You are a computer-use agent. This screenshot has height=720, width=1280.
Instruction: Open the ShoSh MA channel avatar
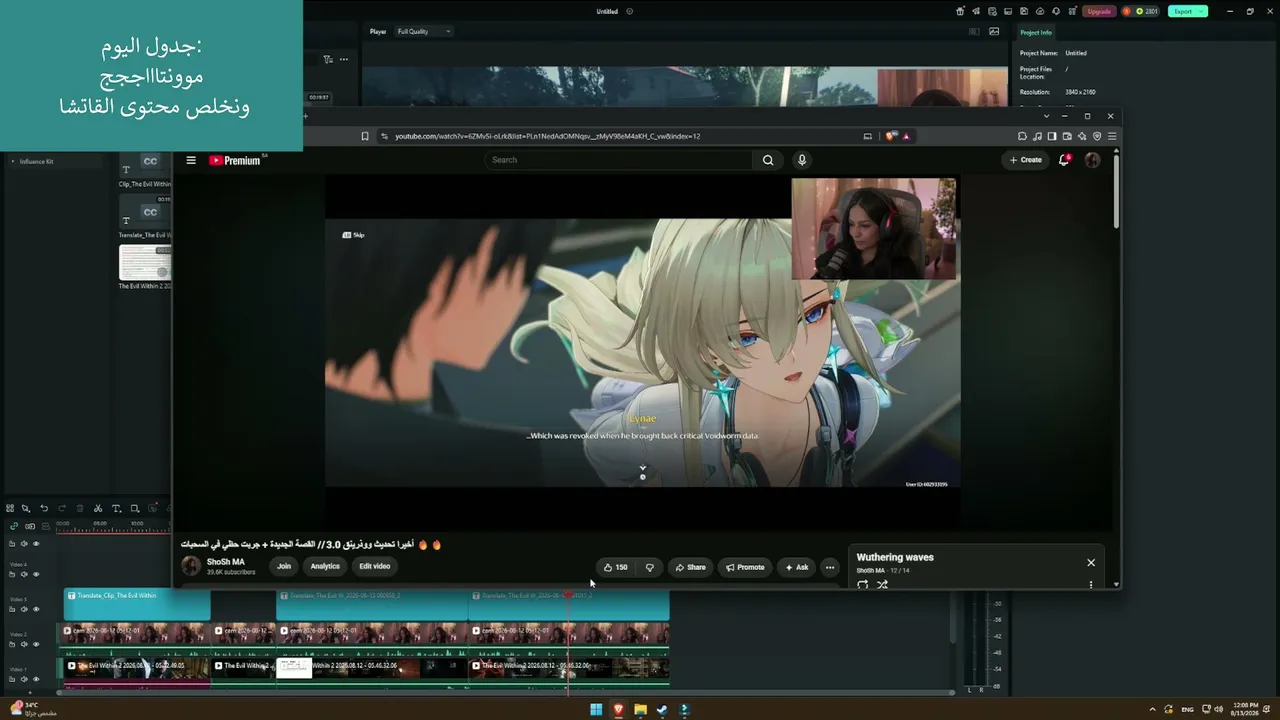click(191, 566)
